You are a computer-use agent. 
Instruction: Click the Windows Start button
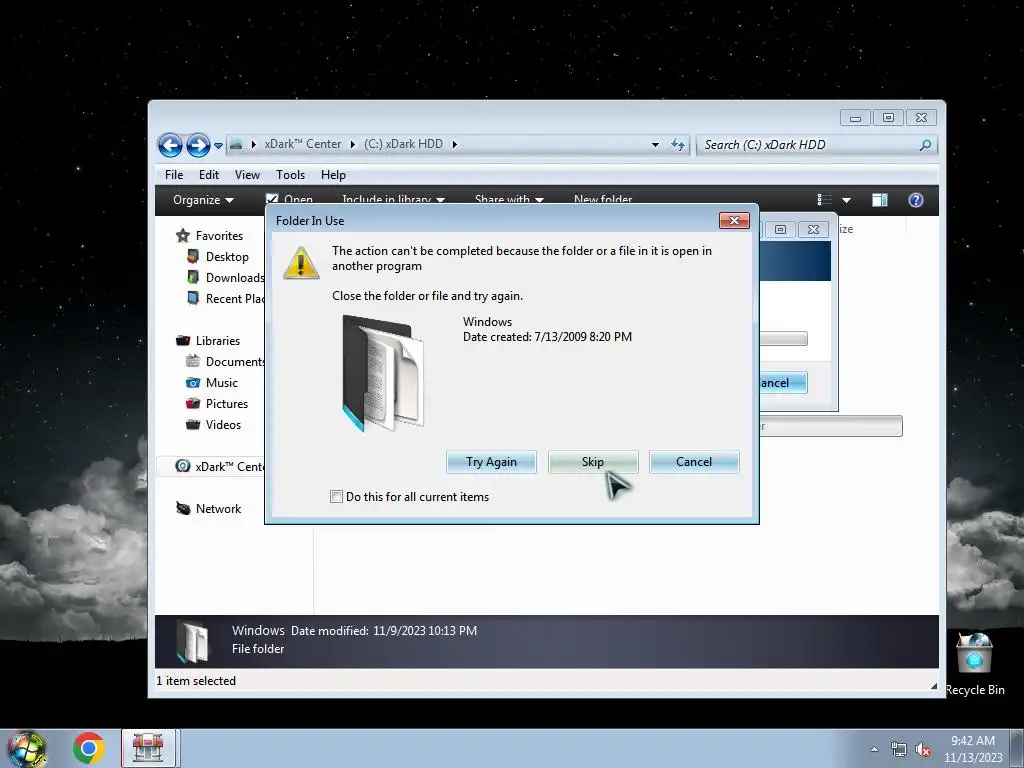tap(27, 749)
